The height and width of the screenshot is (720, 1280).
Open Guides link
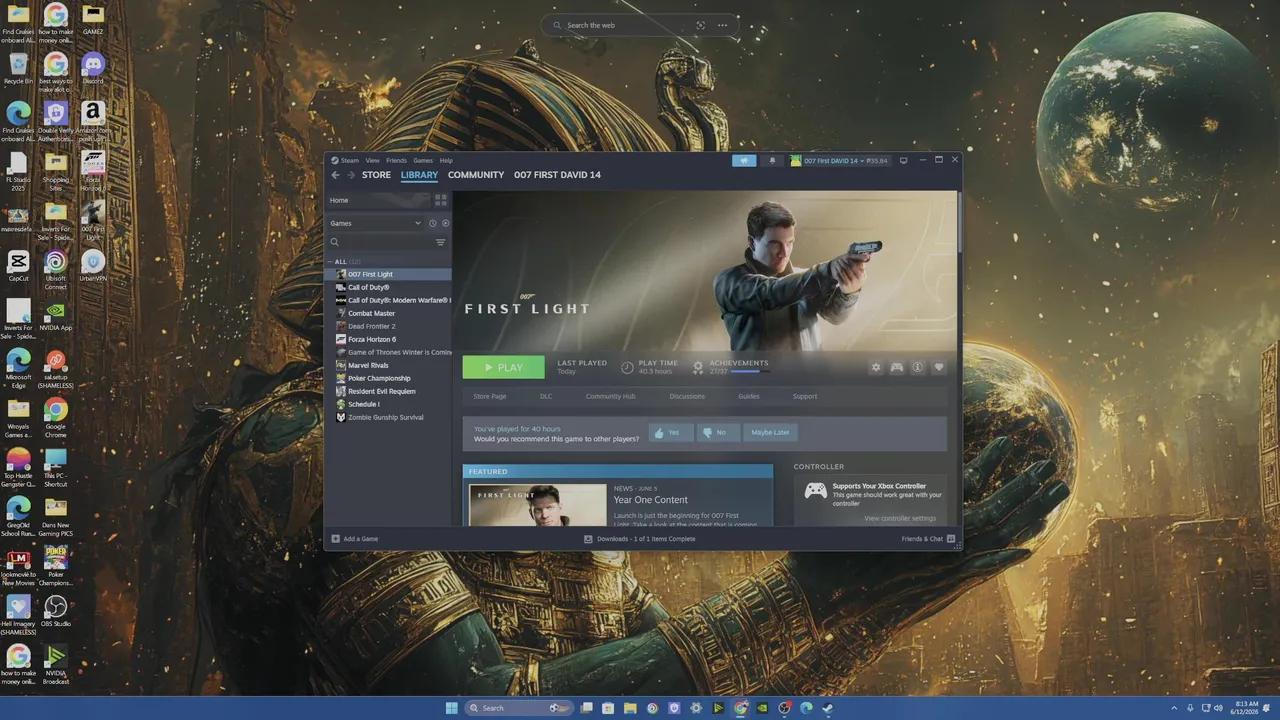click(749, 396)
